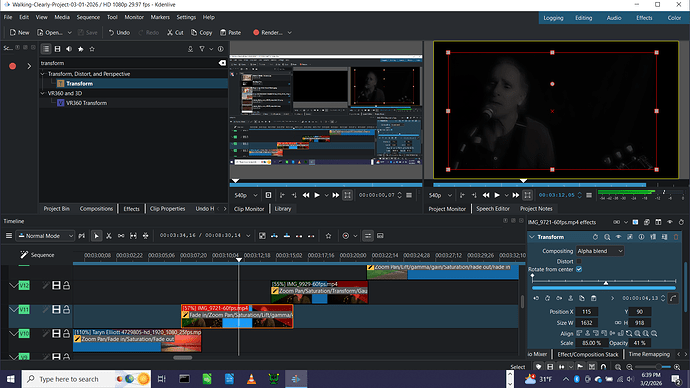Play the project monitor
The height and width of the screenshot is (388, 690).
pyautogui.click(x=497, y=195)
